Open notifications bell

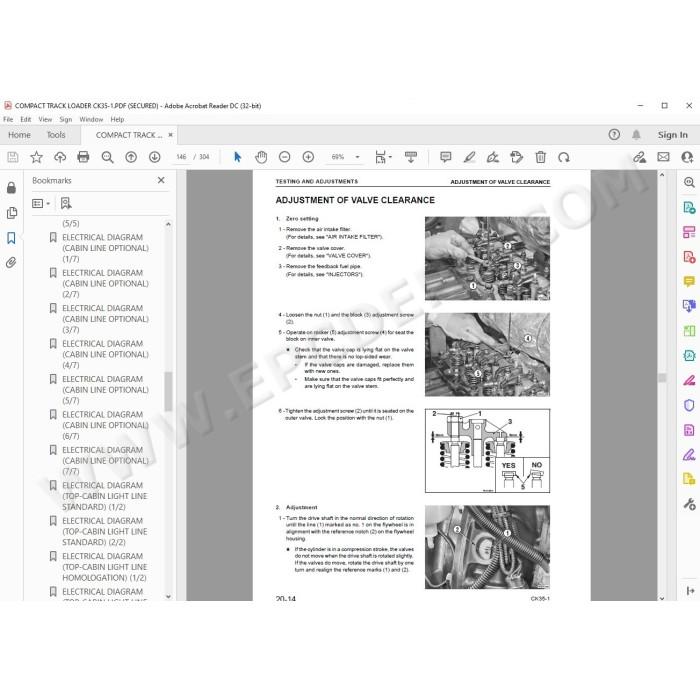click(x=636, y=134)
